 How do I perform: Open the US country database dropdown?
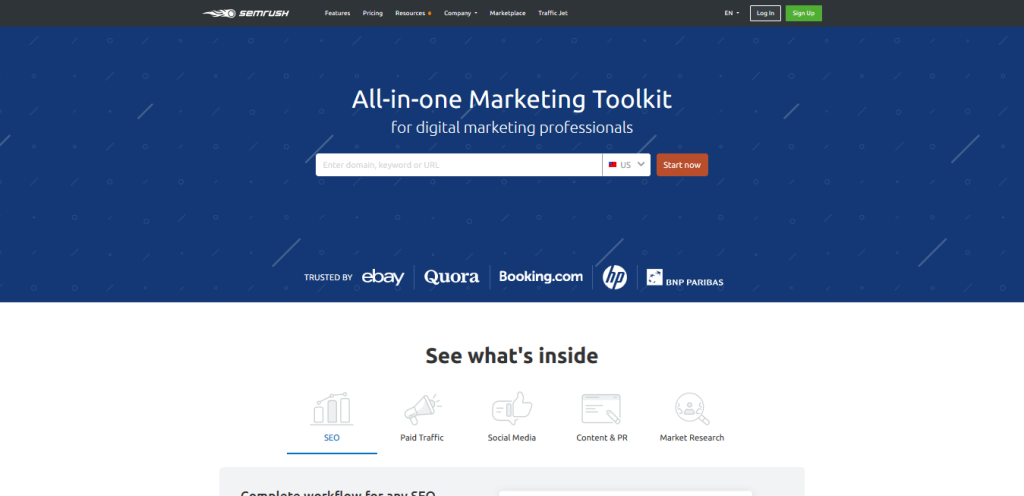627,165
